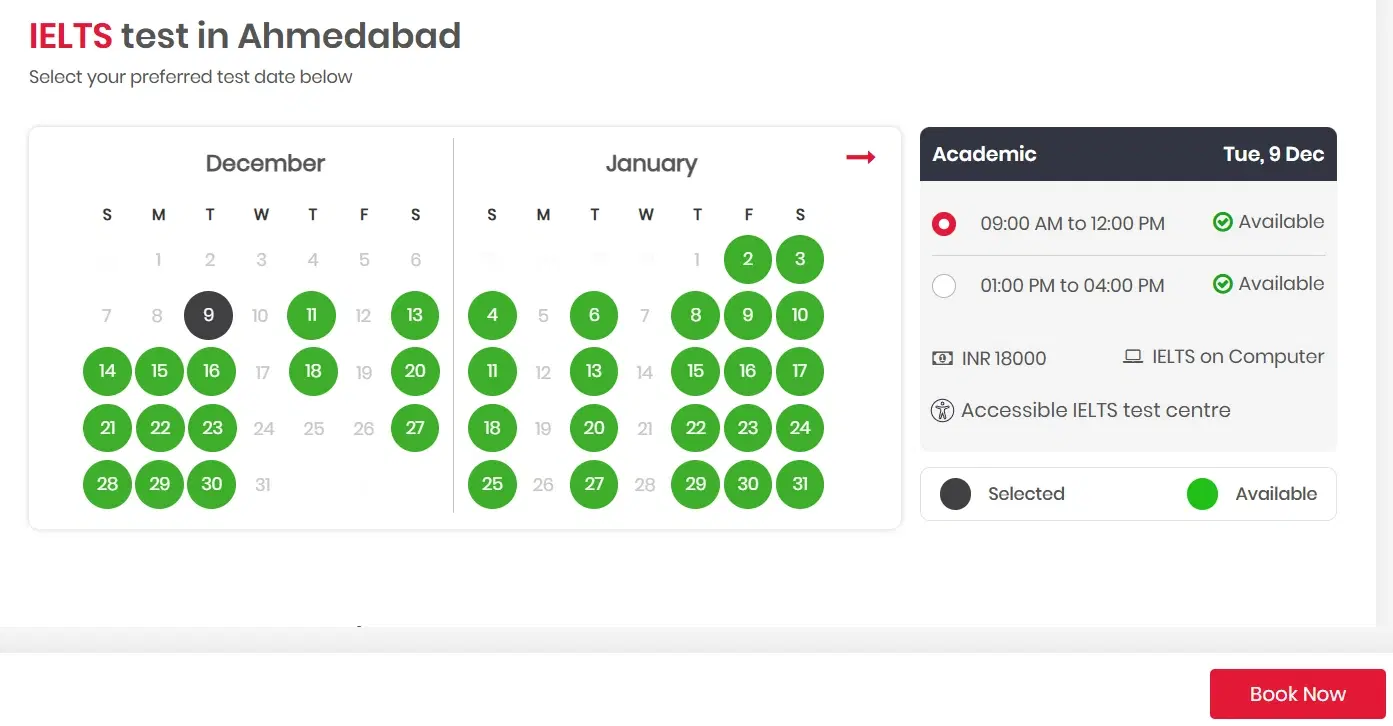Click the Book Now button
Screen dimensions: 1393x726
tap(1297, 693)
